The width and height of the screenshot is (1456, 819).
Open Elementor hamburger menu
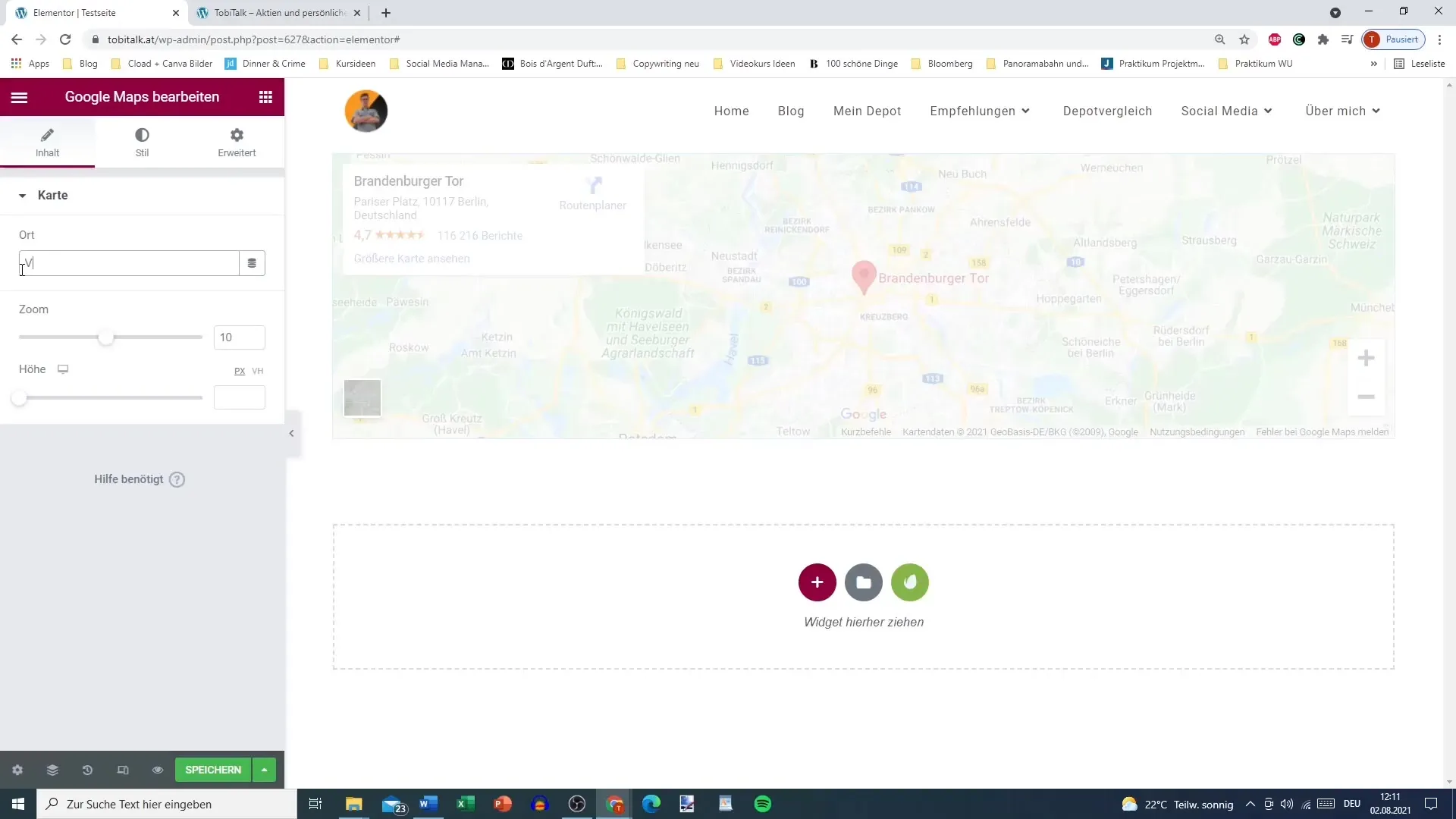(x=19, y=97)
